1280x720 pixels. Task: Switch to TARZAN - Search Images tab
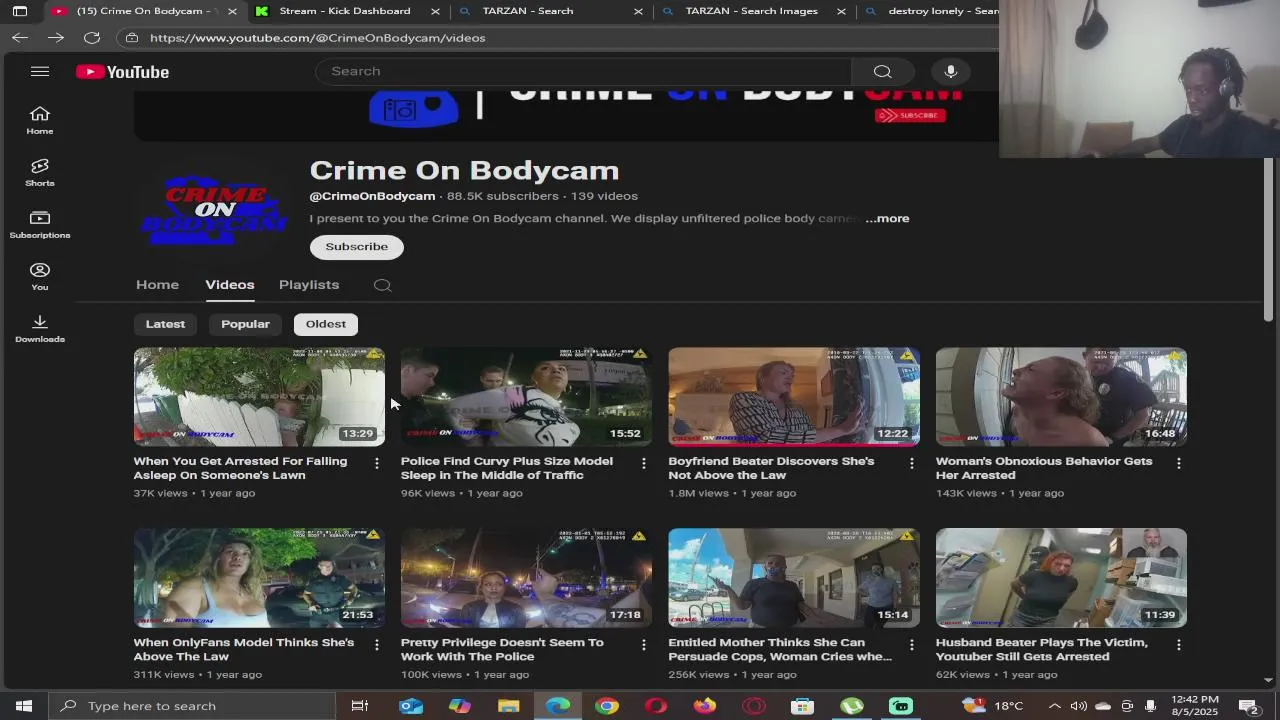coord(754,11)
